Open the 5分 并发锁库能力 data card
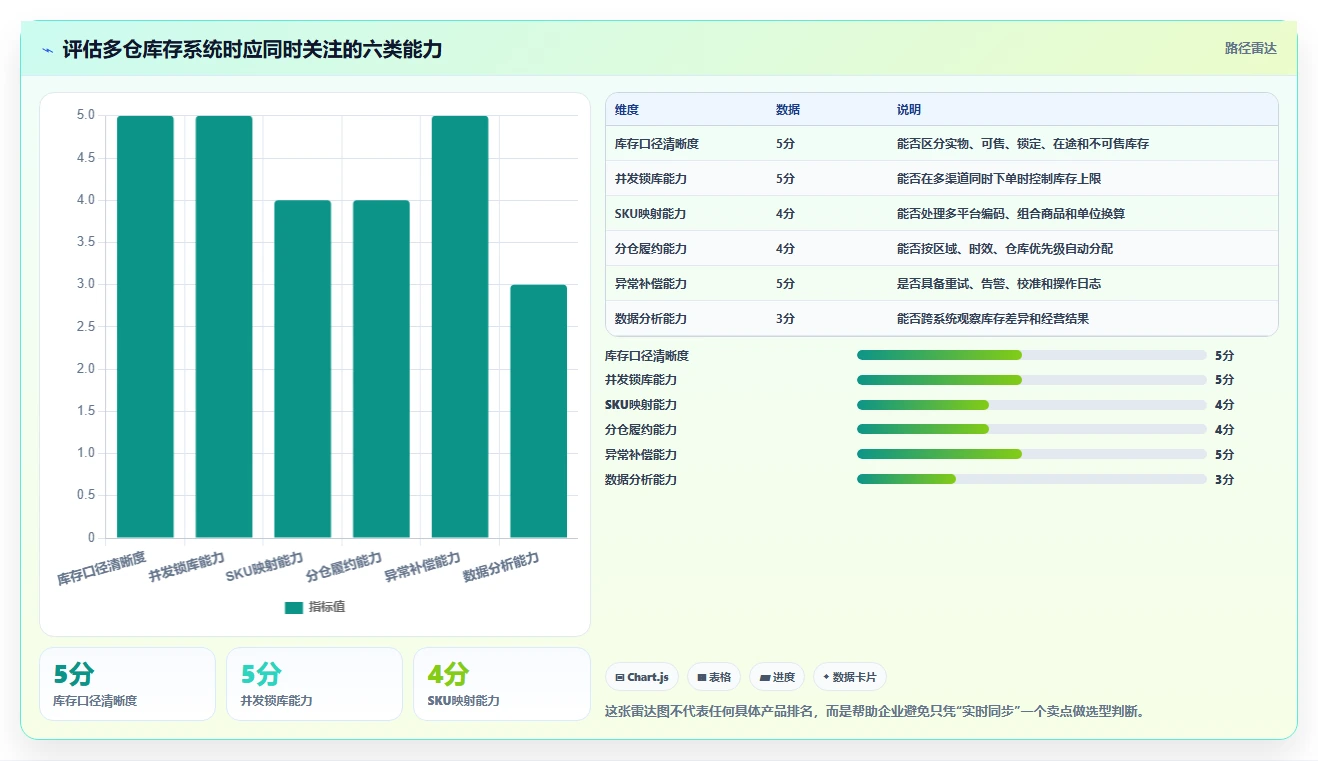Image resolution: width=1318 pixels, height=761 pixels. tap(314, 684)
